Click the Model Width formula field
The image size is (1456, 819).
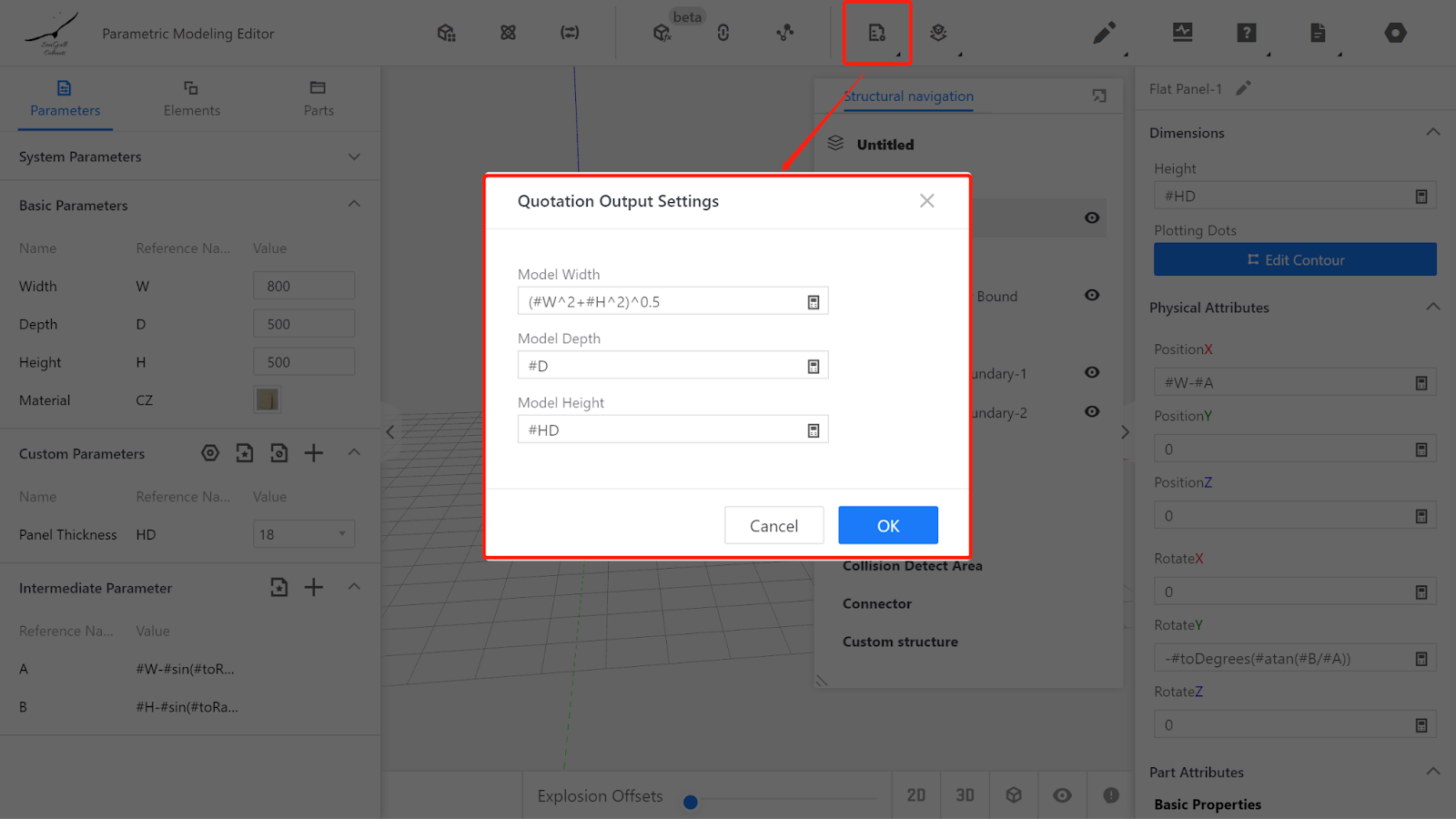(x=672, y=302)
